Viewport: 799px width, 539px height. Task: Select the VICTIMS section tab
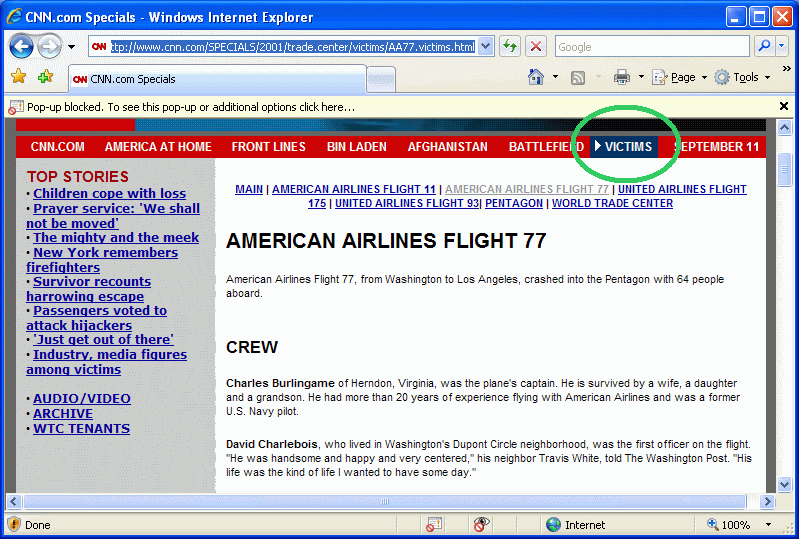[624, 147]
